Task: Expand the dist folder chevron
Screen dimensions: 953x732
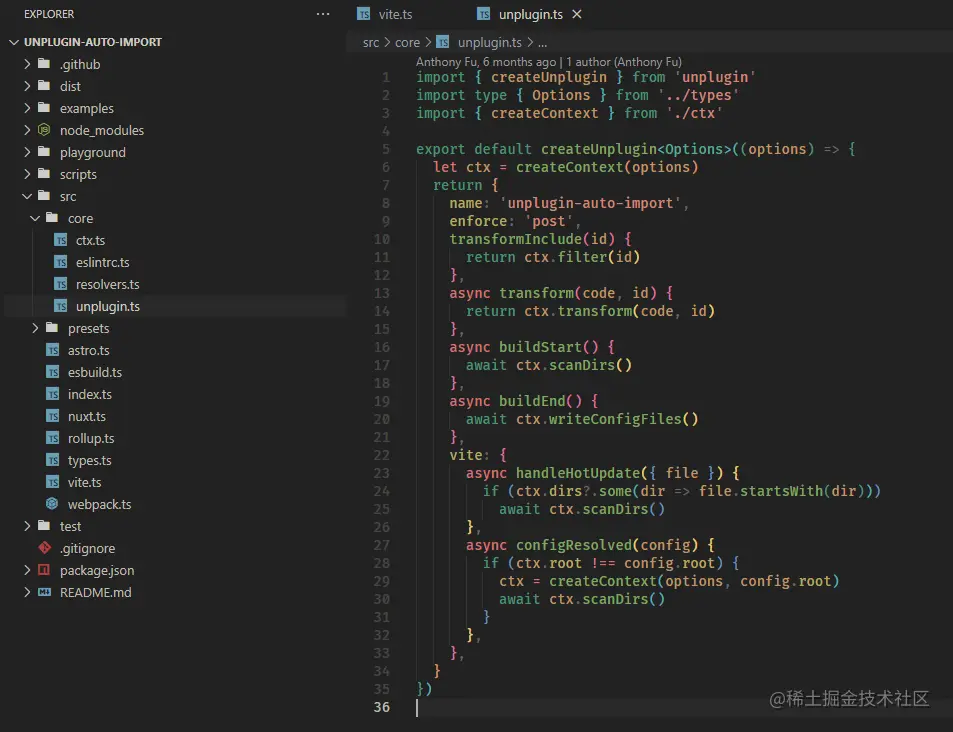Action: click(27, 86)
